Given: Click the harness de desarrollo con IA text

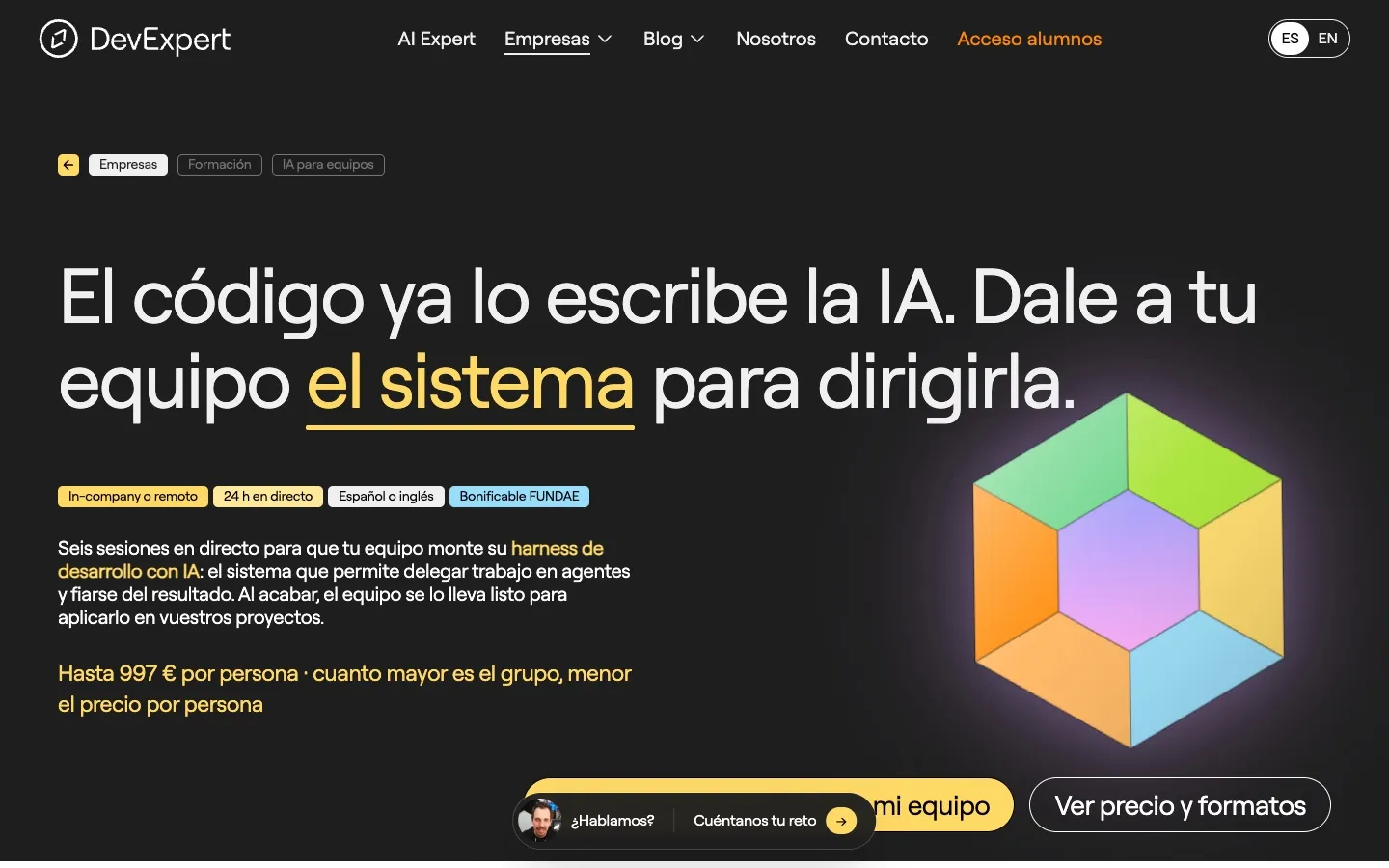Looking at the screenshot, I should click(x=331, y=559).
